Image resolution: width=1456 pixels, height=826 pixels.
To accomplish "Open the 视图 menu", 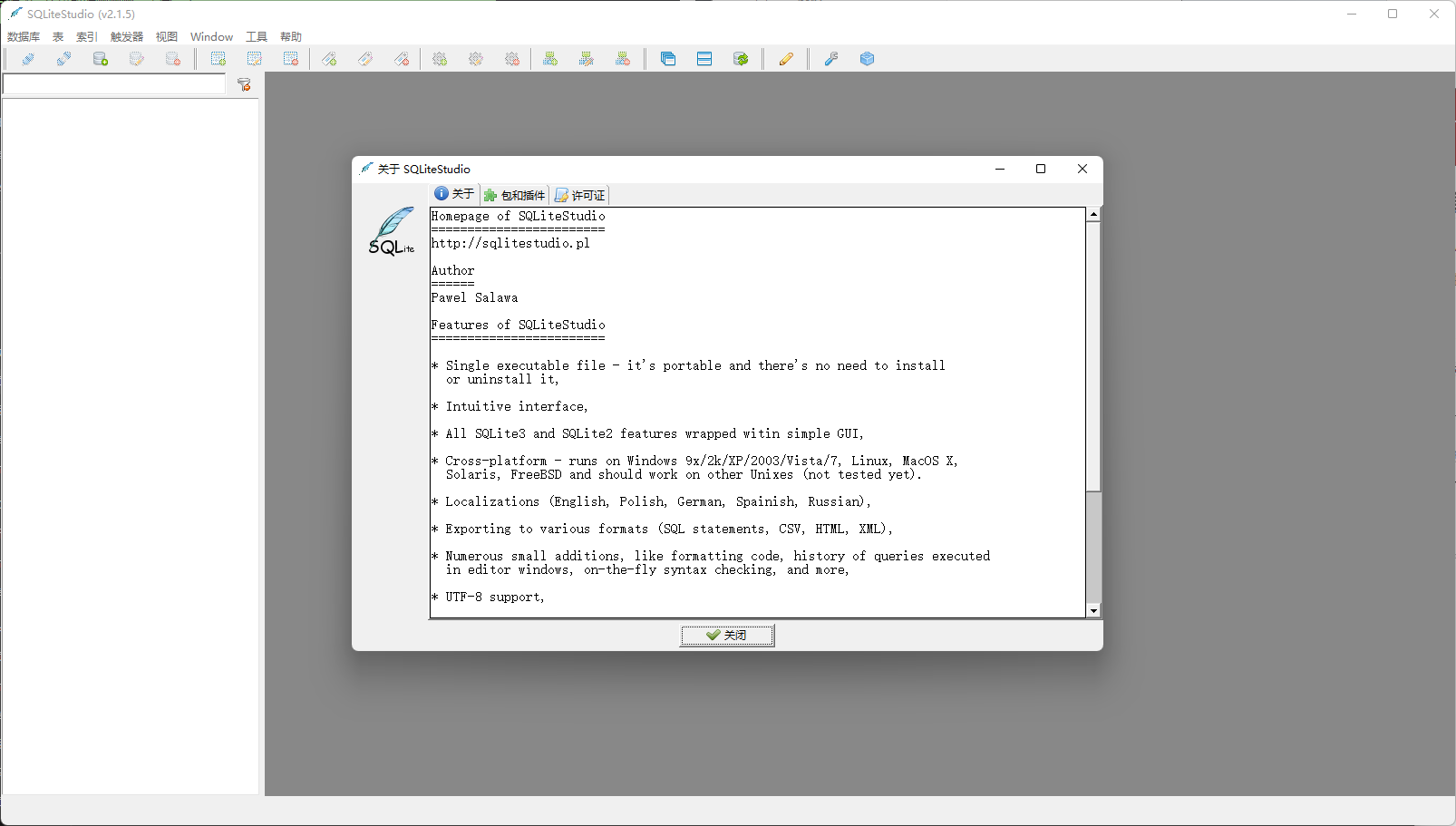I will (x=167, y=37).
